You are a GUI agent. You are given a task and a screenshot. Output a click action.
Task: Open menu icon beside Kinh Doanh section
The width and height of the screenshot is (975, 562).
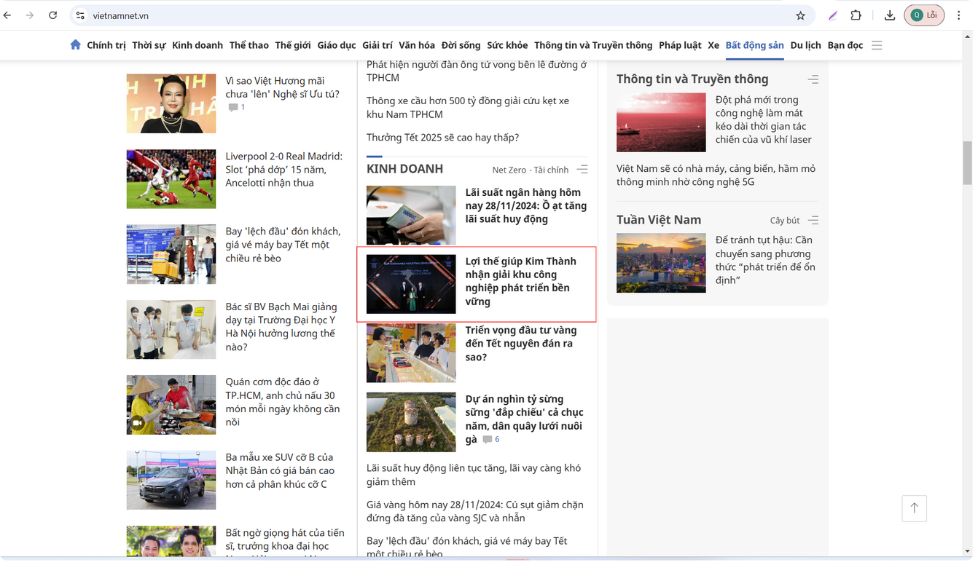point(582,169)
